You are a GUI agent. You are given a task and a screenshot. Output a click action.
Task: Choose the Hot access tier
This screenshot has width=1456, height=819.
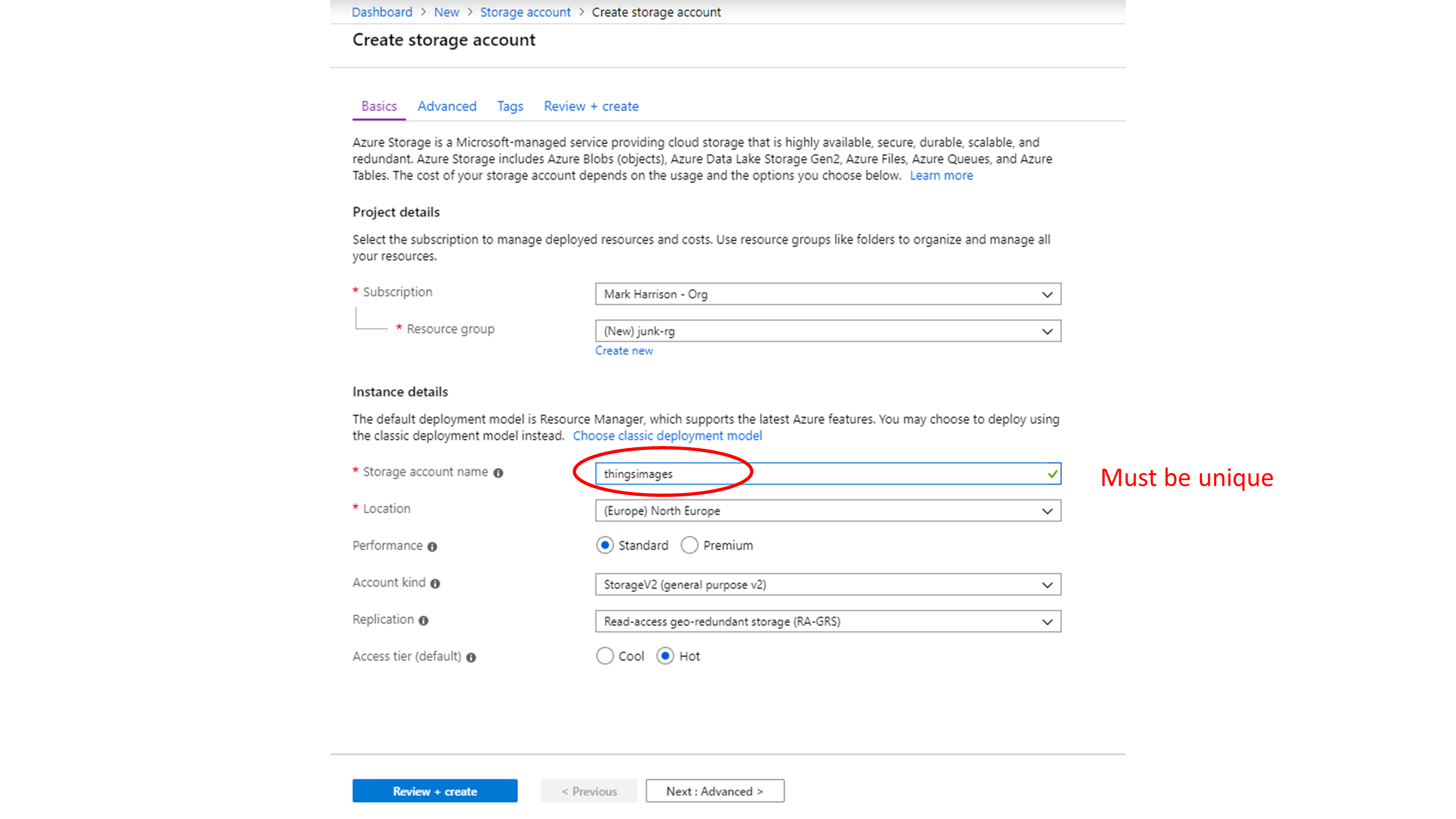pyautogui.click(x=665, y=656)
